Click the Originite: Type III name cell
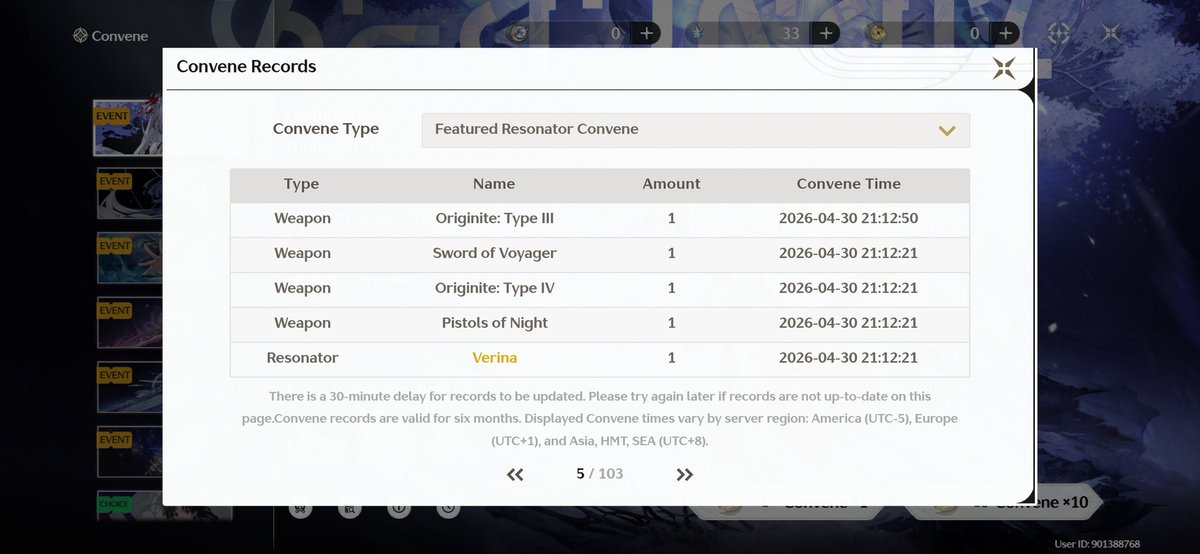The width and height of the screenshot is (1200, 554). tap(495, 218)
